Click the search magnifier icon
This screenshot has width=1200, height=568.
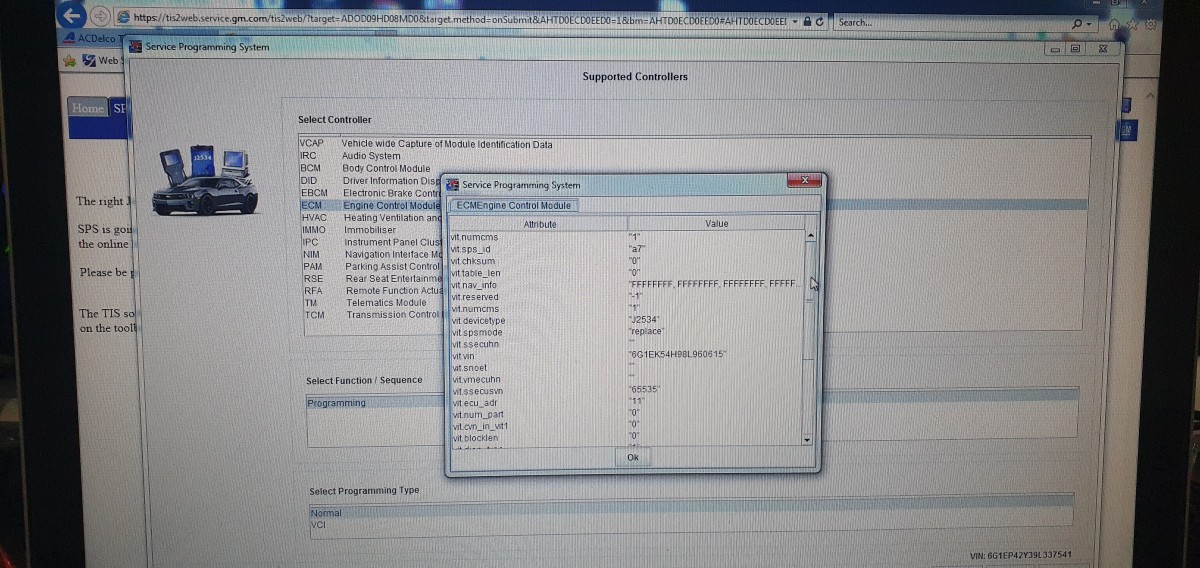coord(1077,23)
